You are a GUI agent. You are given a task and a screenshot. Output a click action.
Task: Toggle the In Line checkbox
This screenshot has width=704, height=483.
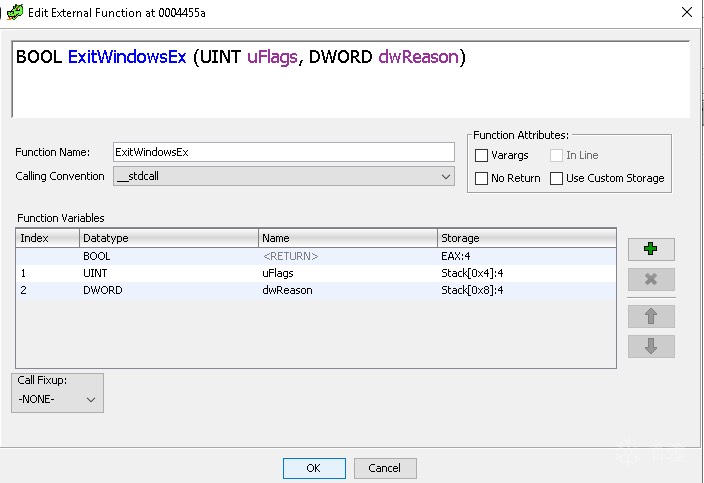coord(556,155)
